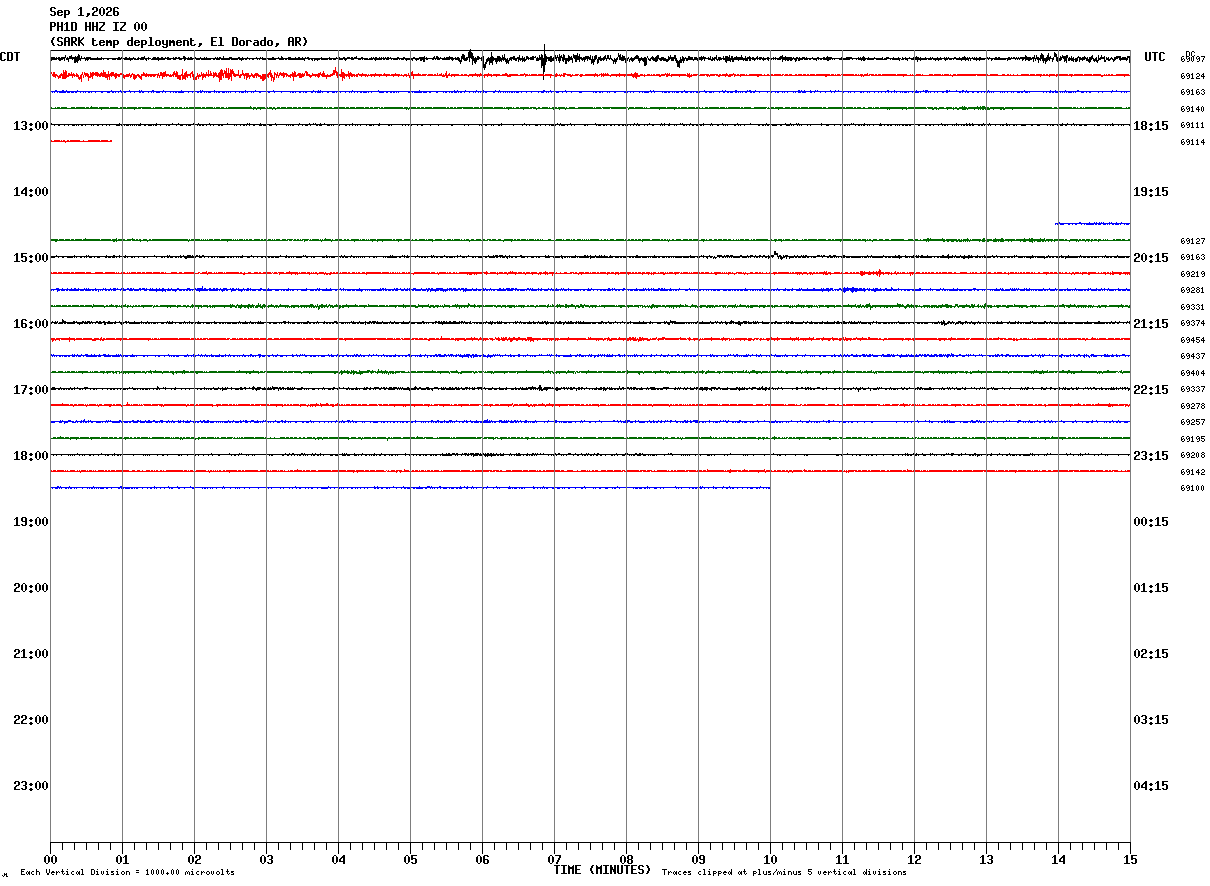Click the 13:00 CDT hour label

[31, 125]
